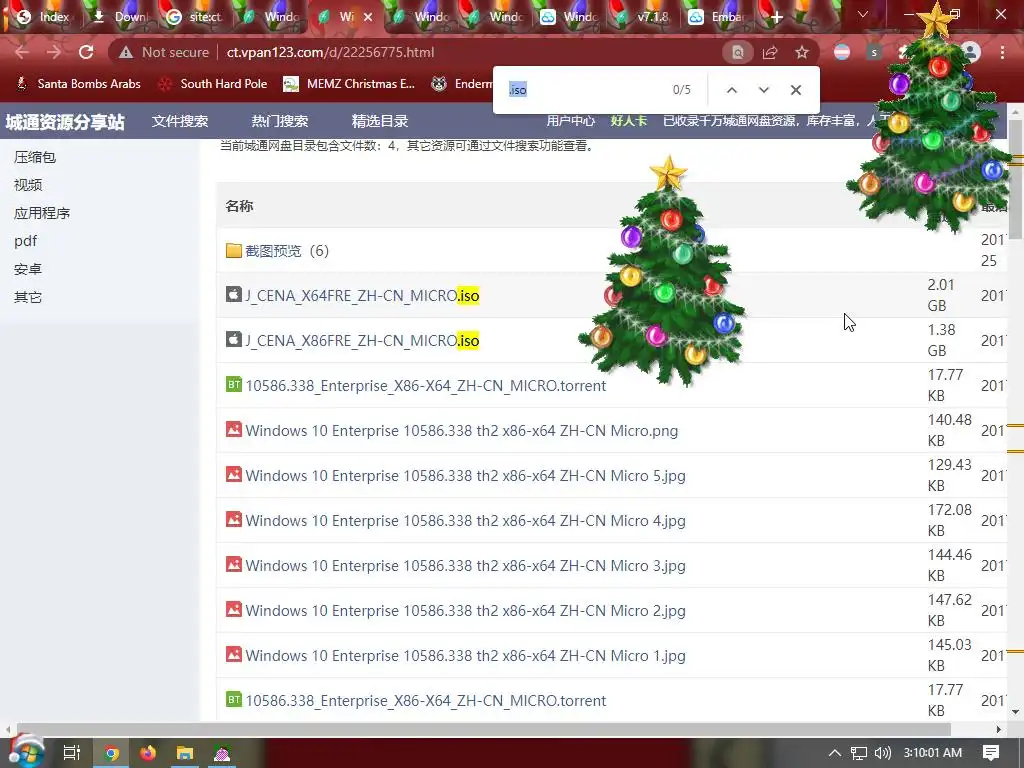The image size is (1024, 768).
Task: Select 安卓 category in sidebar
Action: 28,269
